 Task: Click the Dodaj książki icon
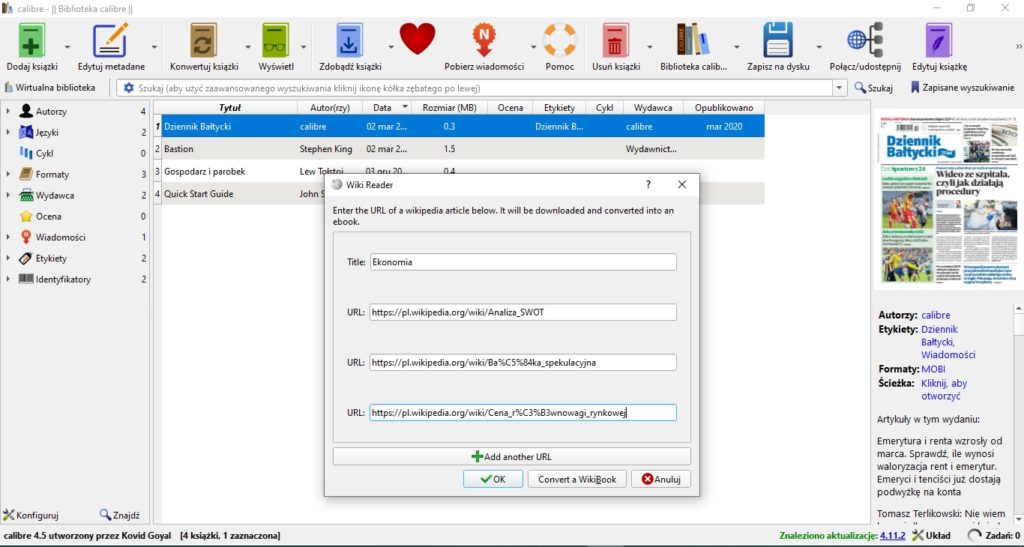point(31,40)
